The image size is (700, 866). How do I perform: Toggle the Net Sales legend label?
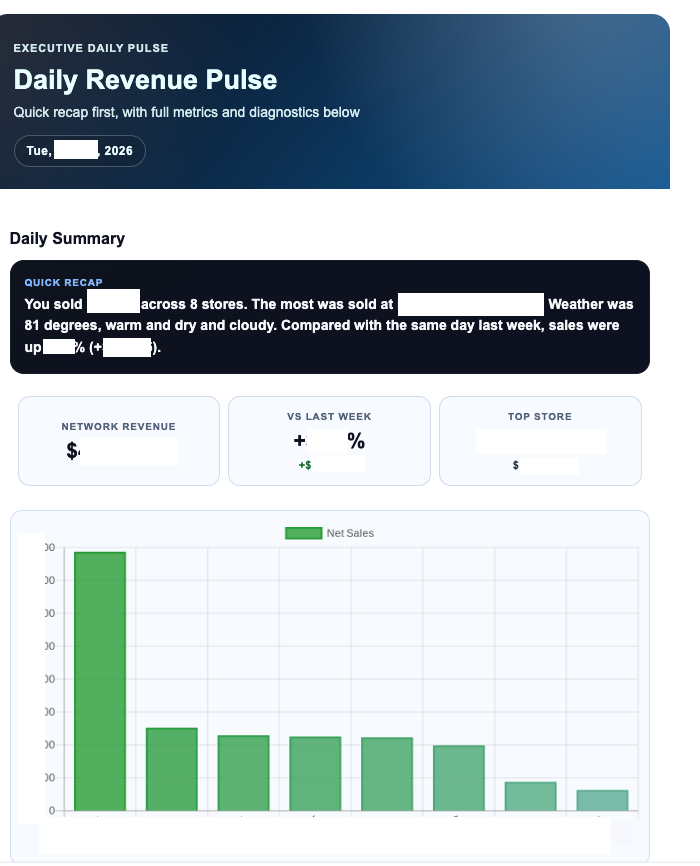tap(350, 533)
